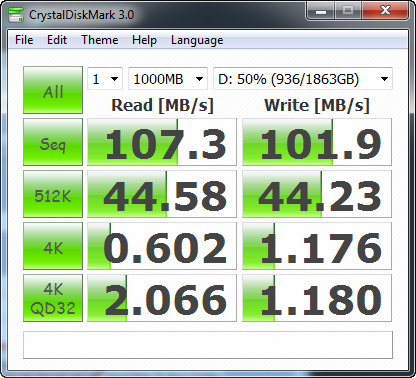
Task: Run the 4K random test
Action: pyautogui.click(x=53, y=246)
